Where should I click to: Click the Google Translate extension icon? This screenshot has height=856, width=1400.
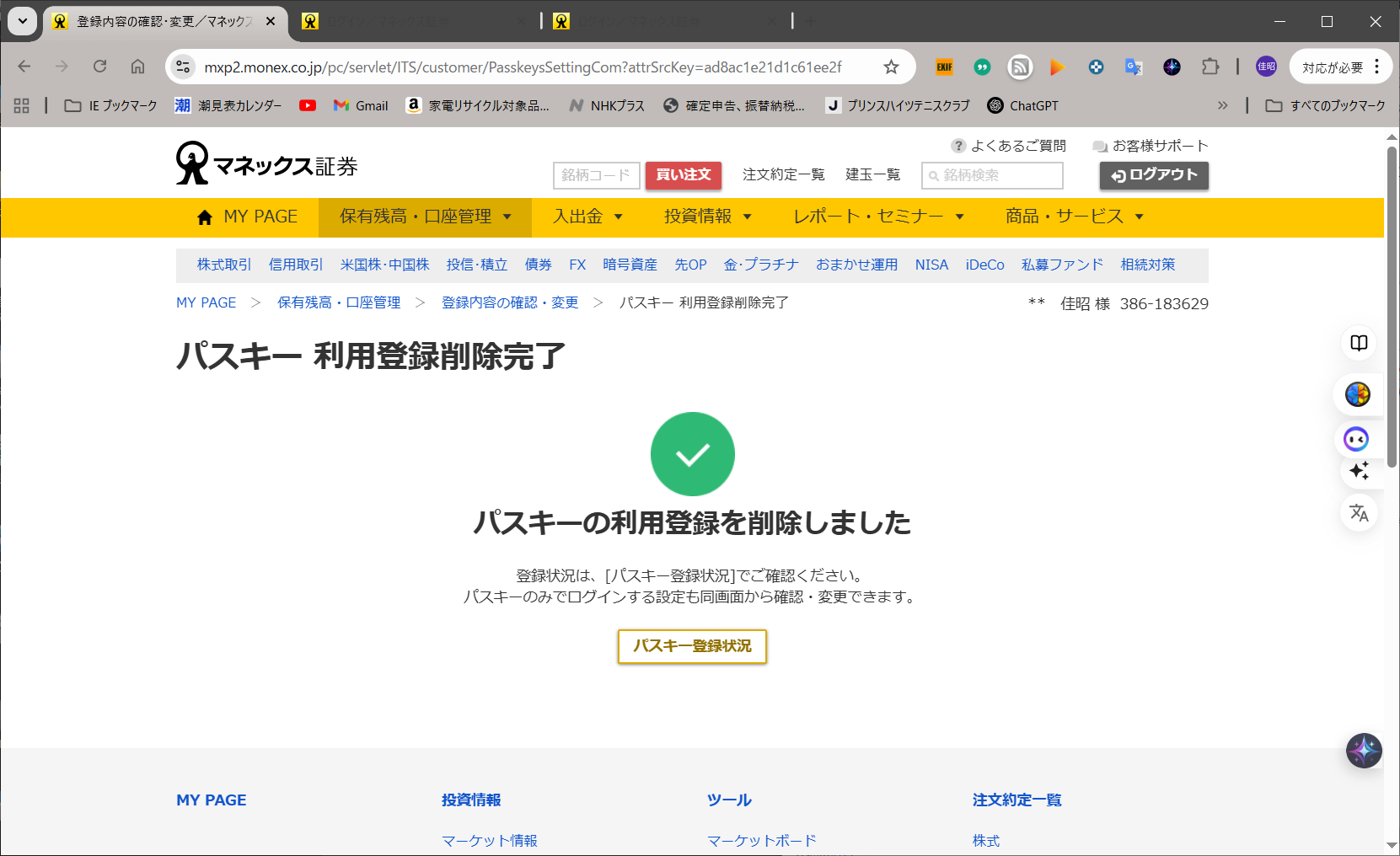click(1134, 67)
